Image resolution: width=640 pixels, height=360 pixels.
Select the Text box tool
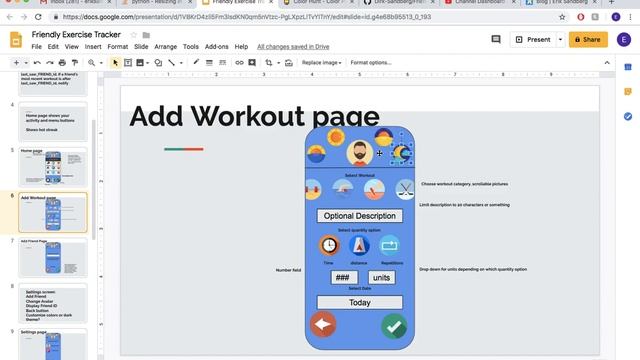[128, 63]
